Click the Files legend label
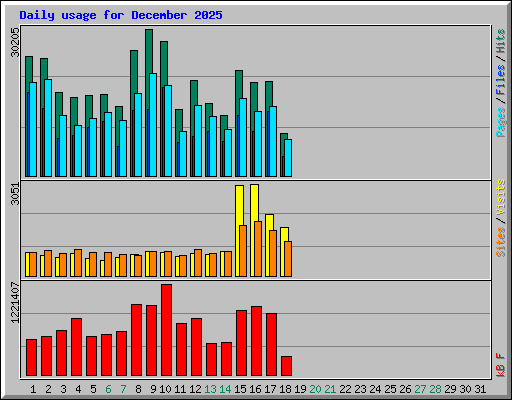 500,80
